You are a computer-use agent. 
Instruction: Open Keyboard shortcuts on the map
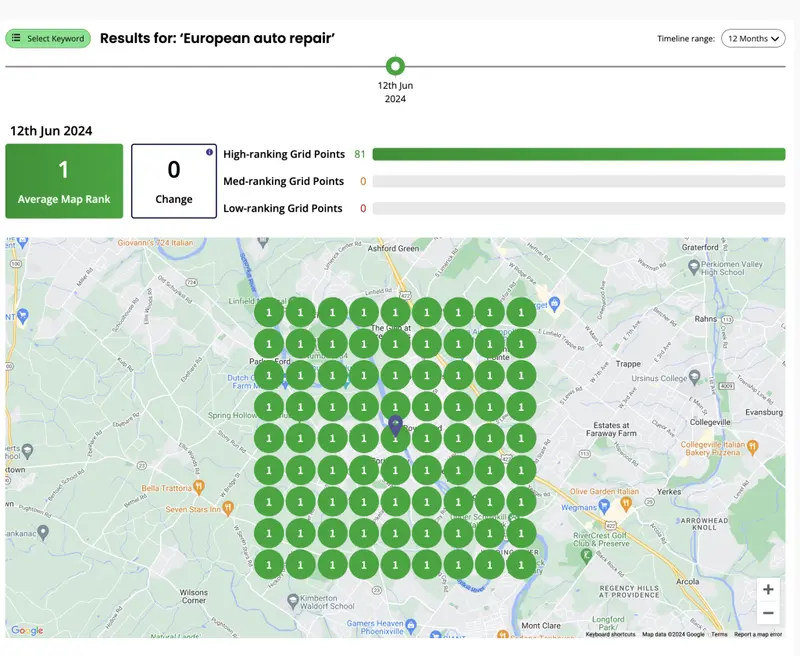(610, 634)
